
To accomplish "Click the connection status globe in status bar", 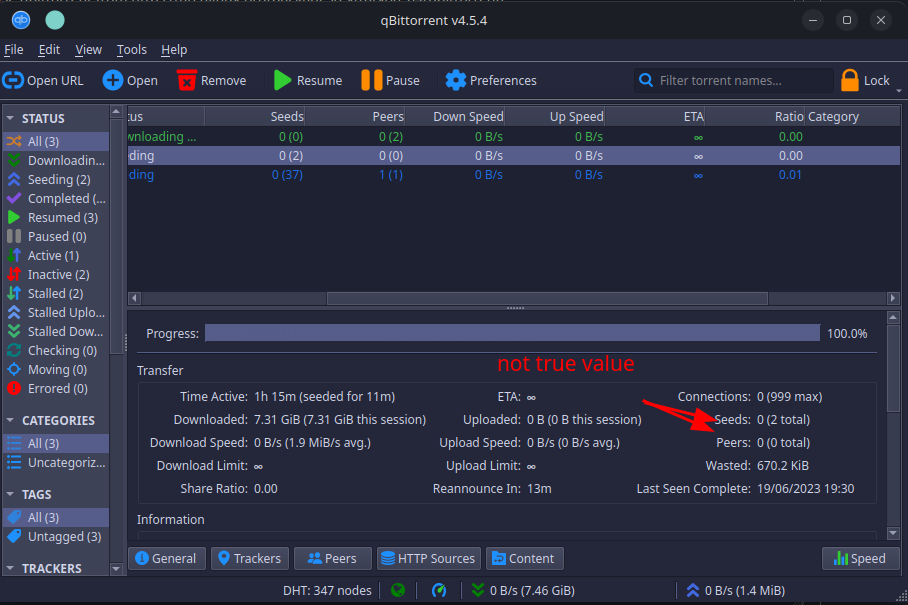I will coord(398,590).
